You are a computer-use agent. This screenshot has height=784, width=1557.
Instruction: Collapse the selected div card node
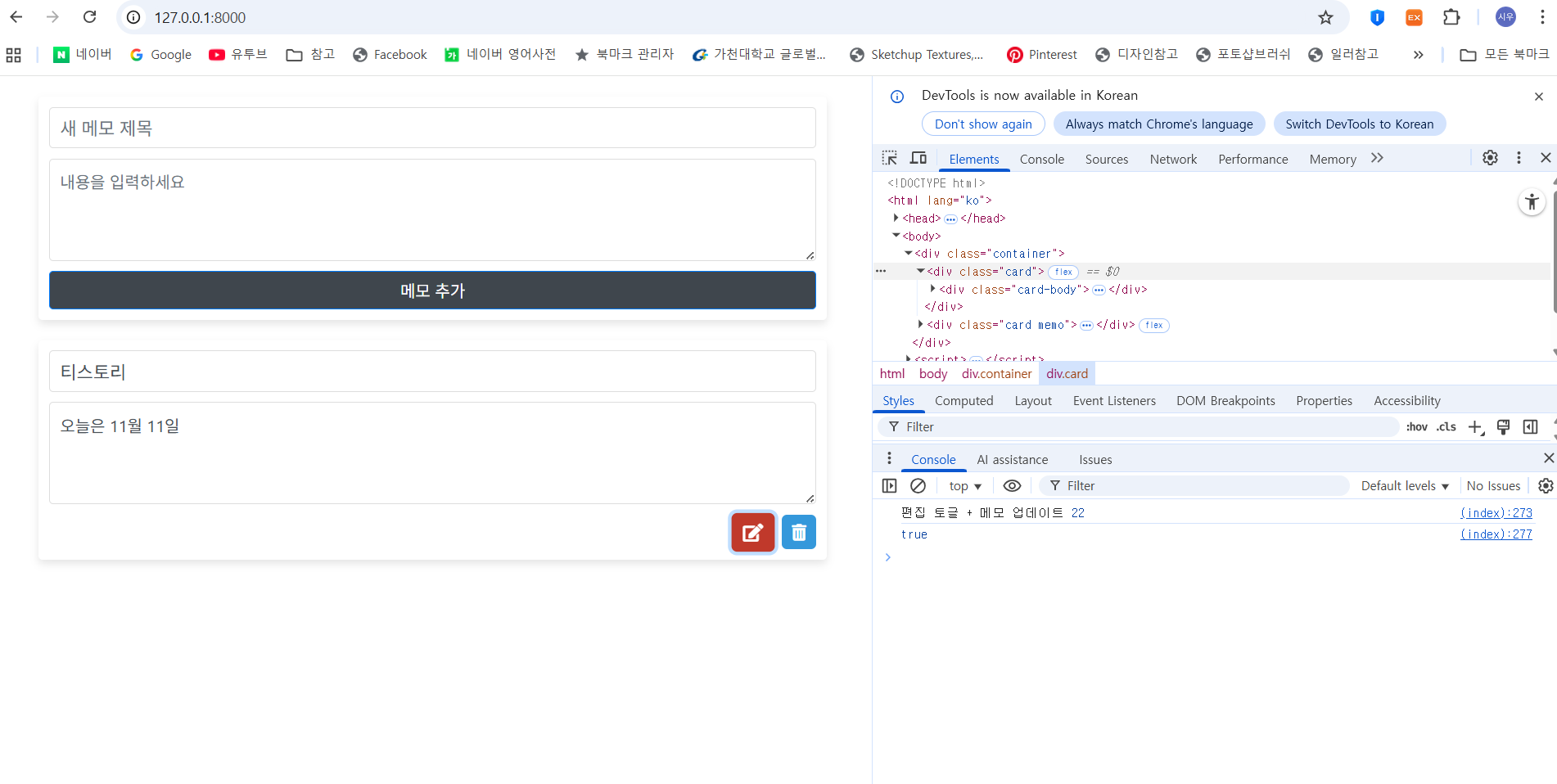[x=920, y=271]
